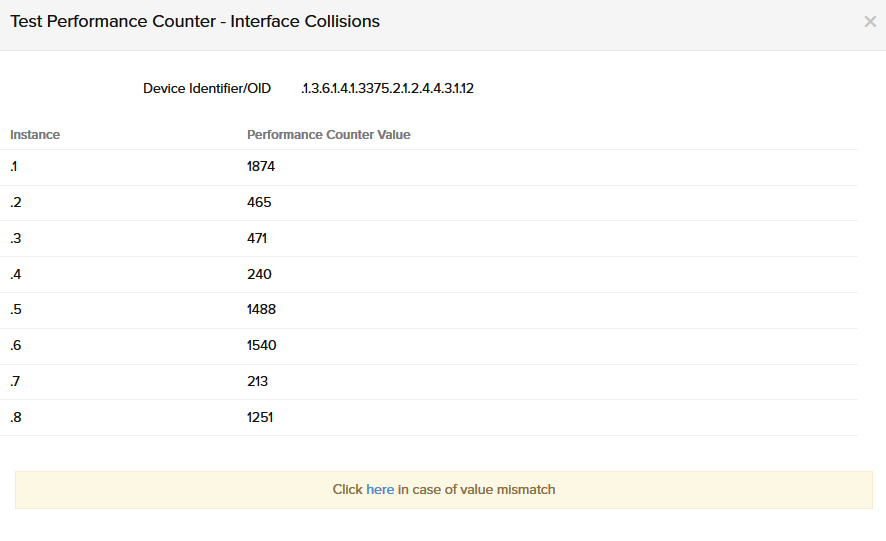Select instance .3 row
This screenshot has height=541, width=886.
pos(15,239)
